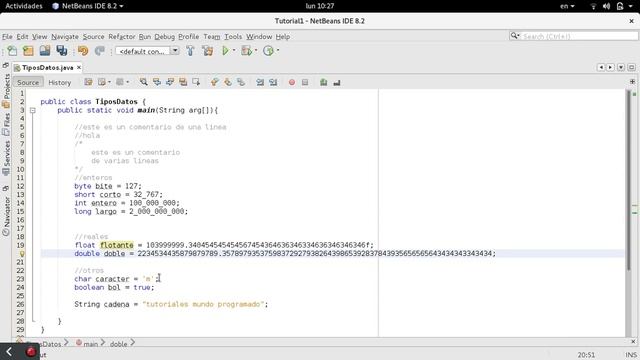Open the Navigator side panel
The width and height of the screenshot is (640, 360).
(6, 216)
